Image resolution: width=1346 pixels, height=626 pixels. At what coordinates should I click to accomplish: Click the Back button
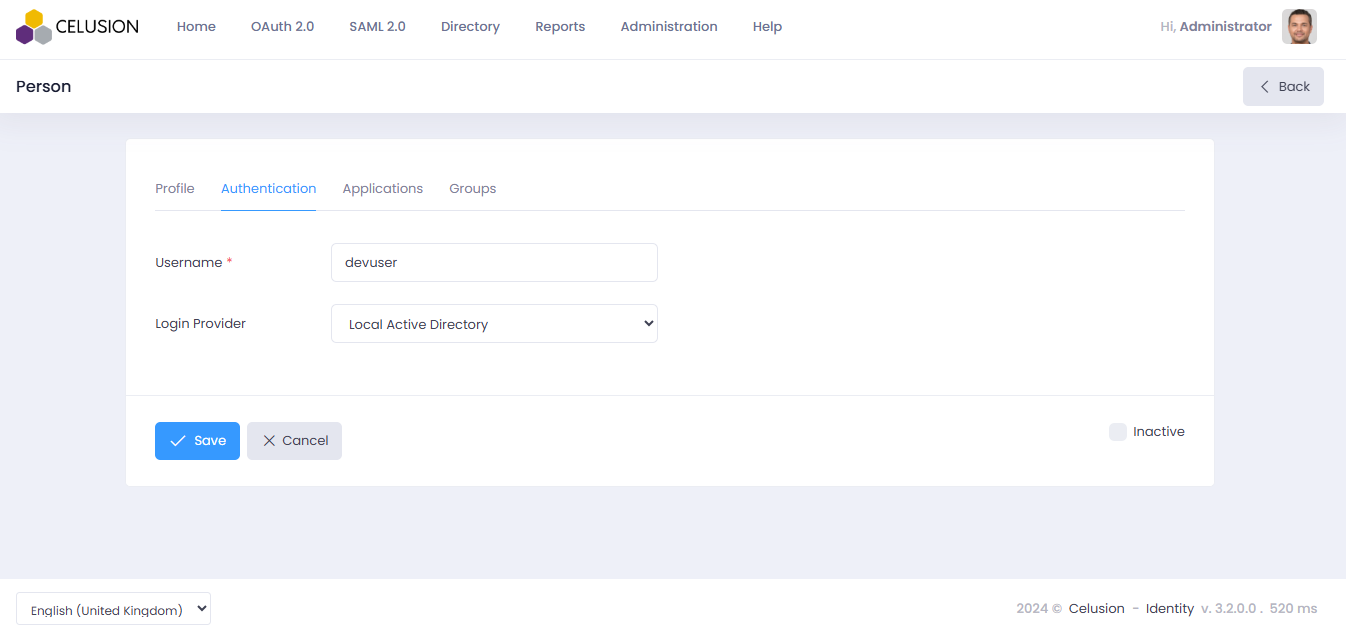click(x=1283, y=86)
